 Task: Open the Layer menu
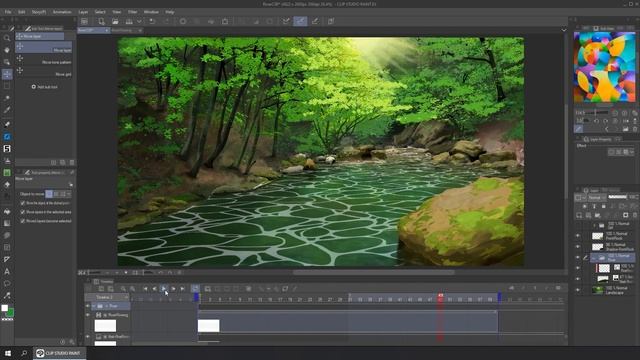(x=83, y=12)
